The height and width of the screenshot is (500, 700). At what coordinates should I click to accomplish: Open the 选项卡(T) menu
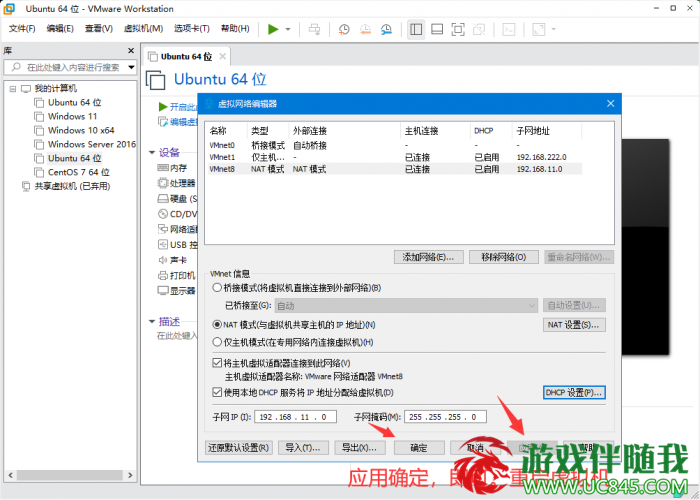coord(192,29)
